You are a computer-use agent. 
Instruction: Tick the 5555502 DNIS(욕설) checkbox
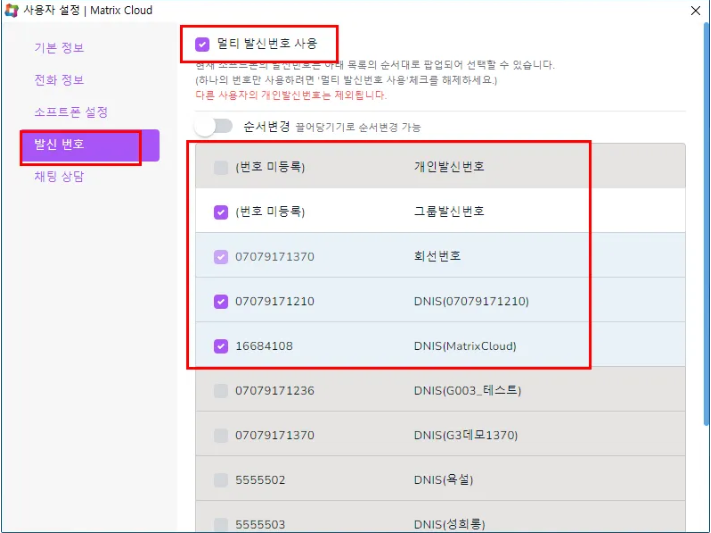click(221, 480)
